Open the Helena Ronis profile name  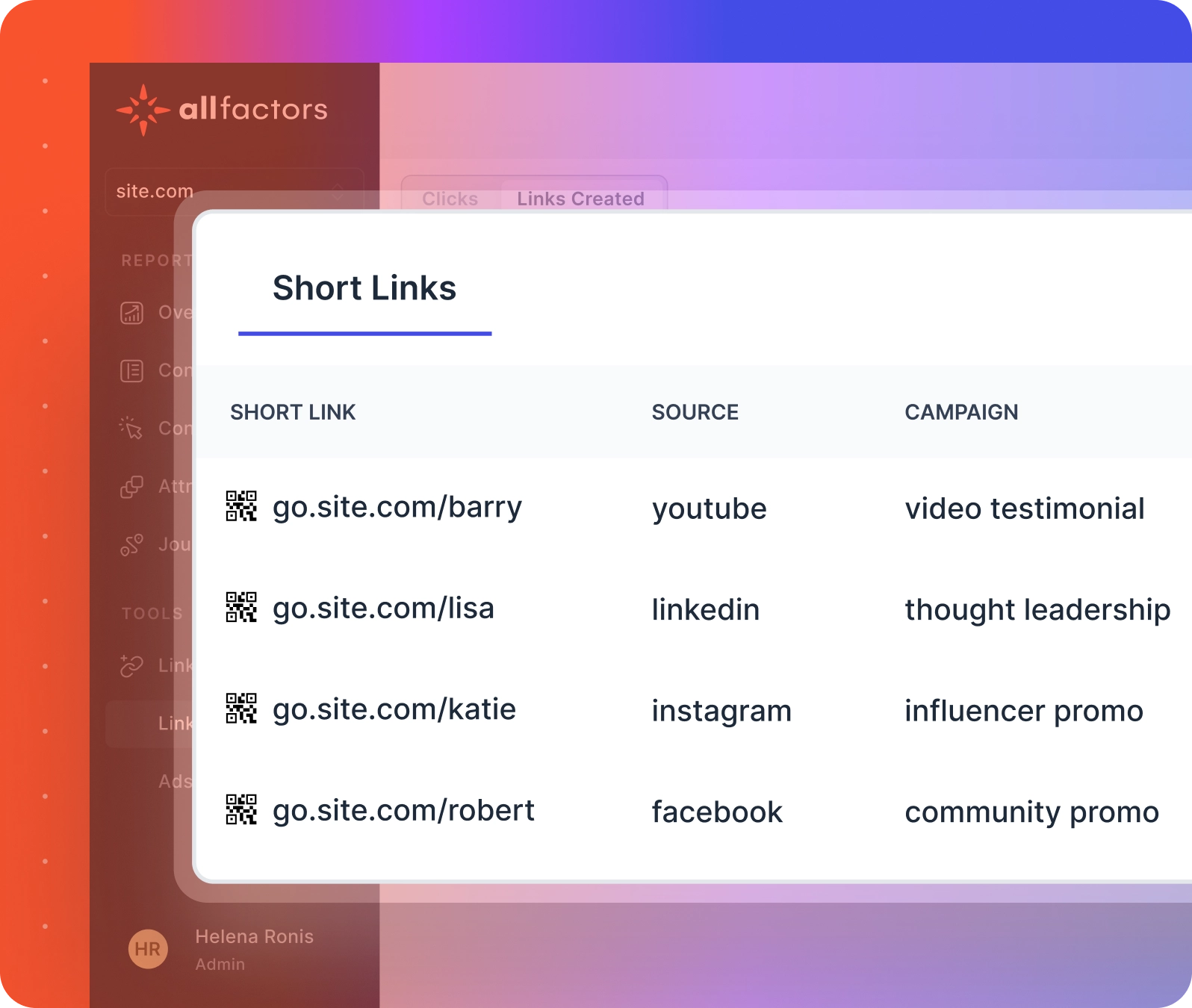(x=255, y=936)
